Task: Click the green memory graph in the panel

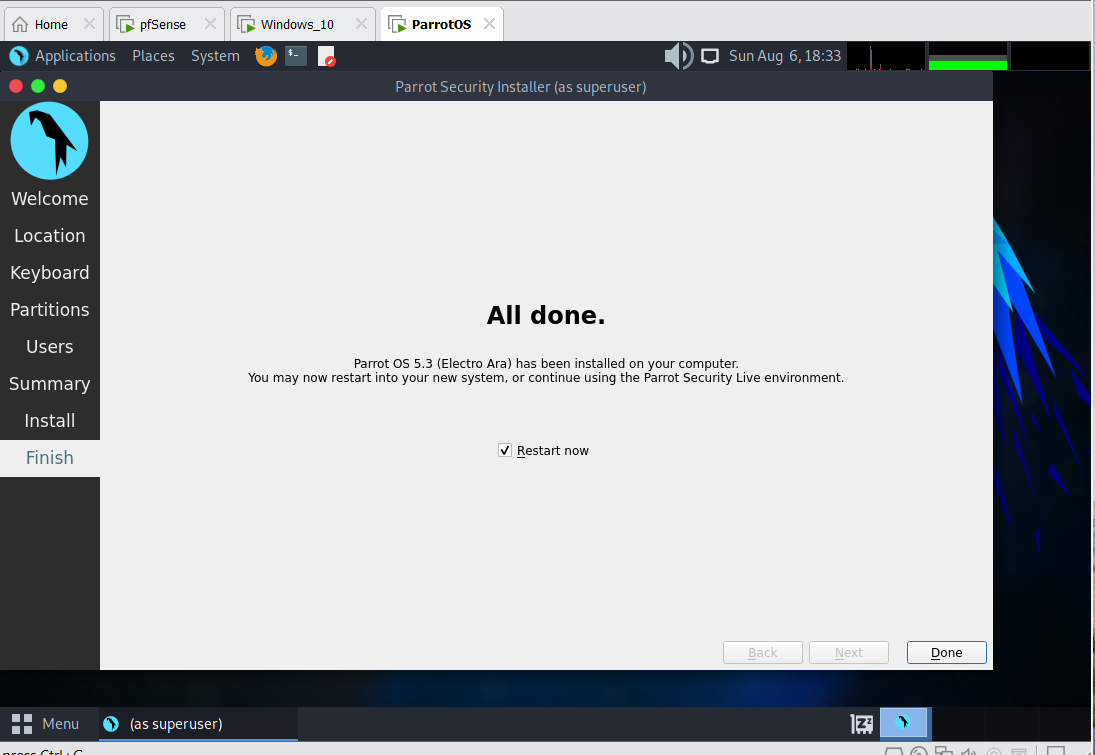Action: click(968, 57)
